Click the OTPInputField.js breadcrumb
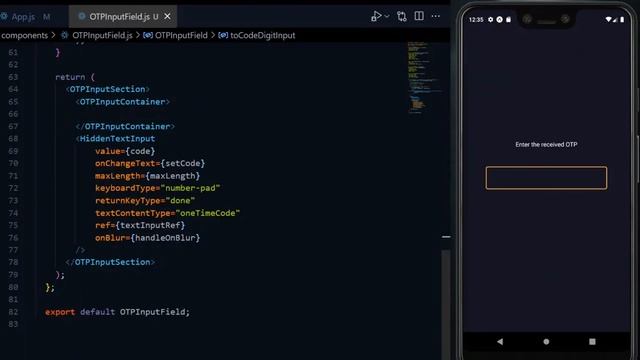640x360 pixels. click(102, 36)
